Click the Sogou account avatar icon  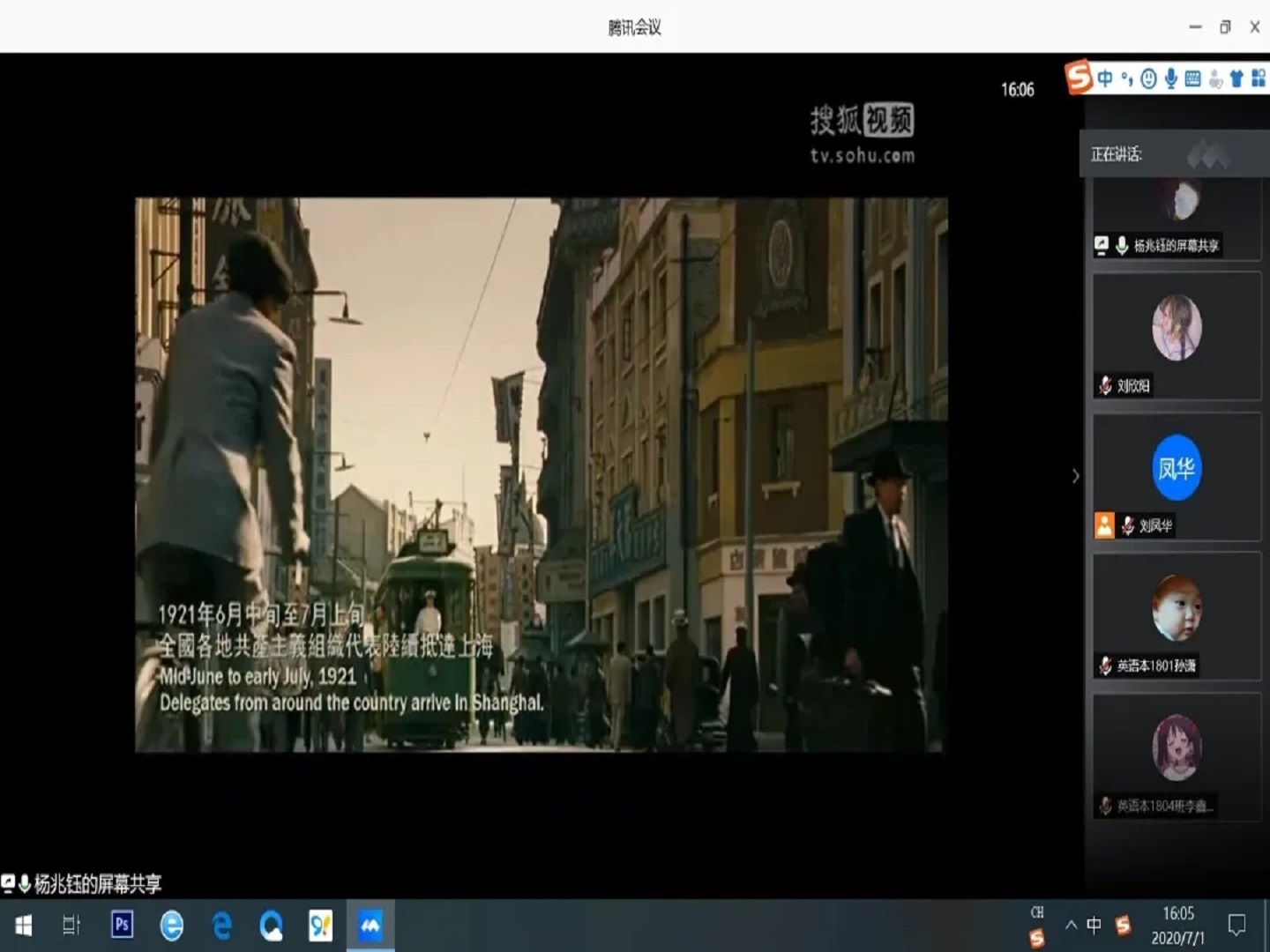(x=1215, y=79)
